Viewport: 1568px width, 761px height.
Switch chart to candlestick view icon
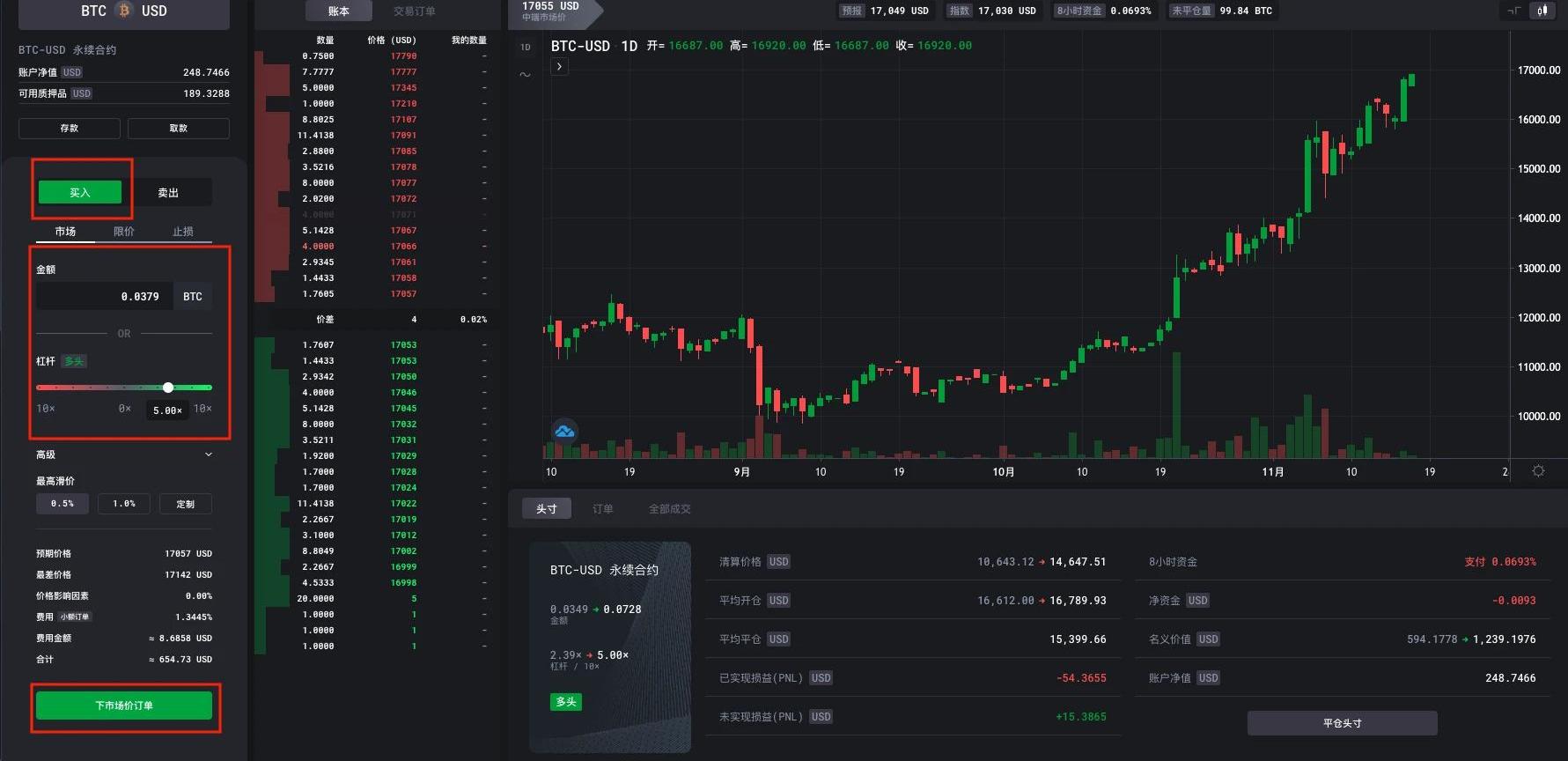[x=1542, y=11]
